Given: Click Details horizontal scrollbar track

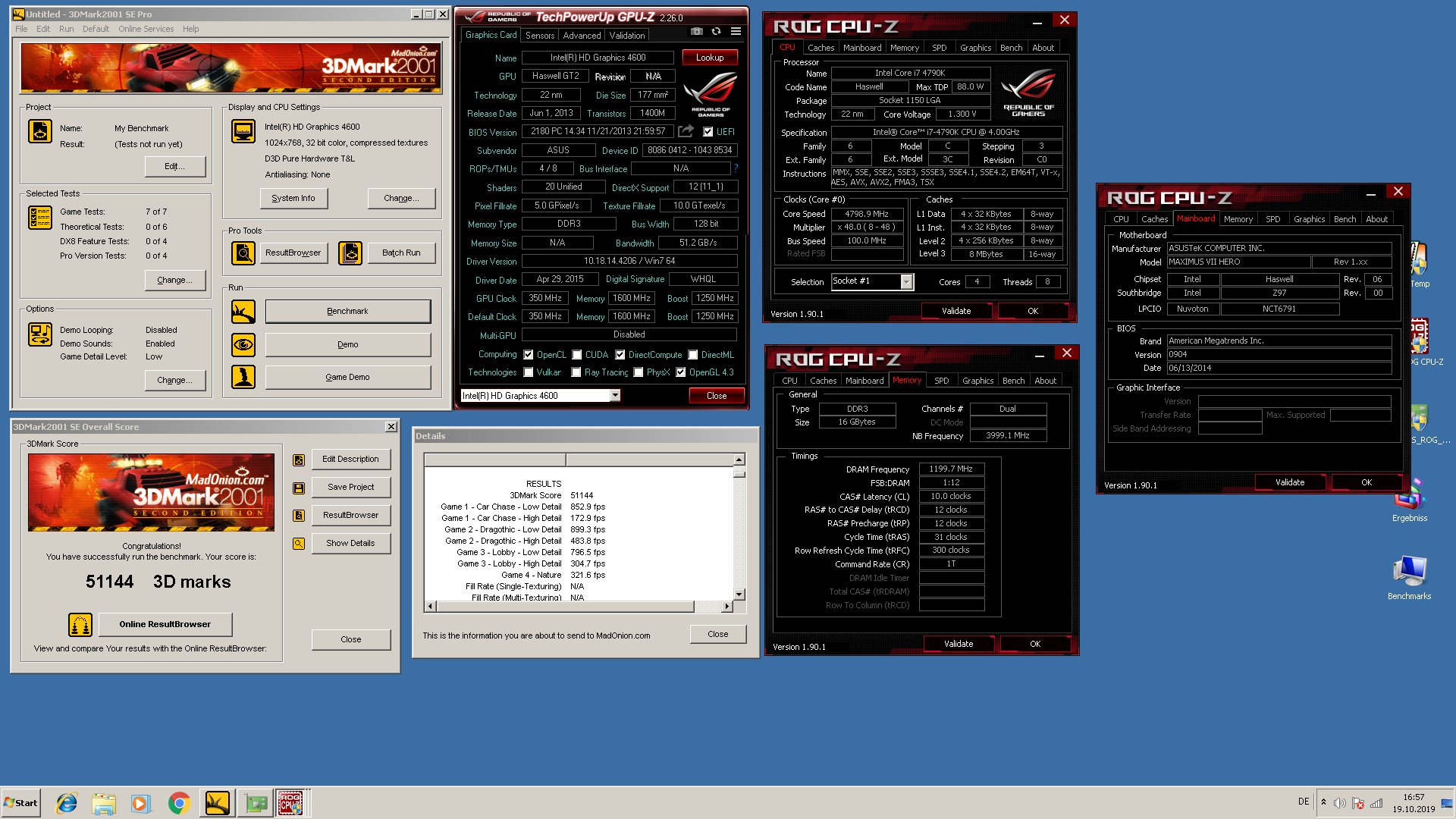Looking at the screenshot, I should pyautogui.click(x=708, y=606).
